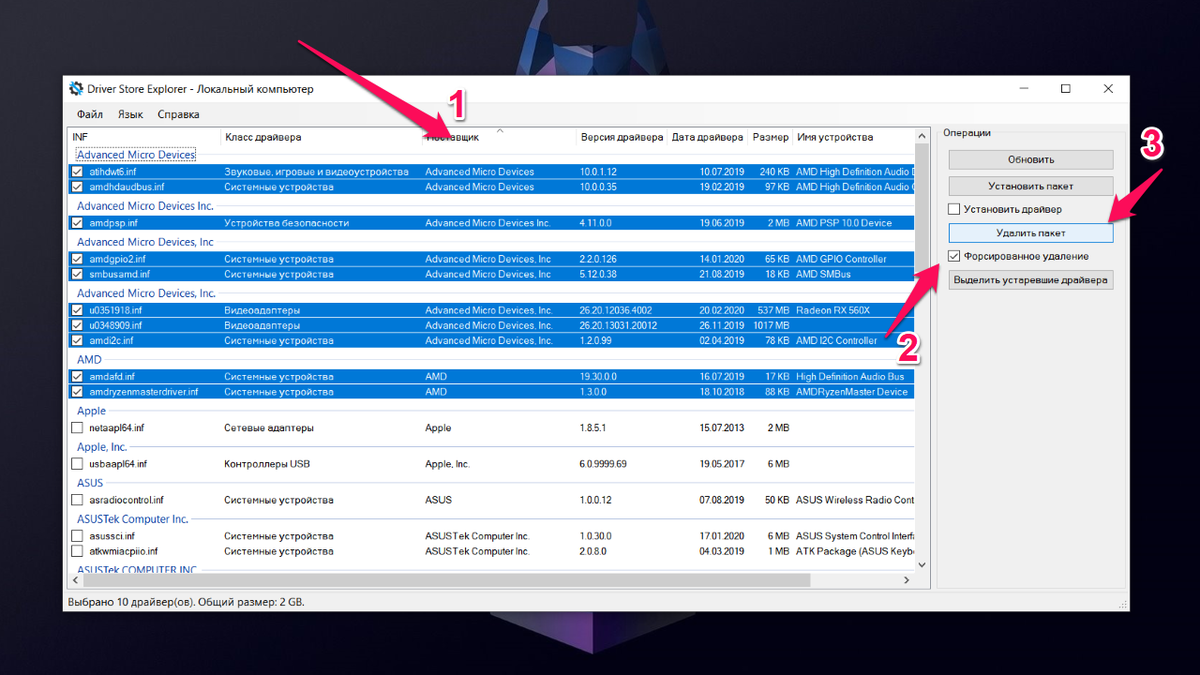Collapse the ASUS group header
The width and height of the screenshot is (1200, 675).
[x=90, y=483]
